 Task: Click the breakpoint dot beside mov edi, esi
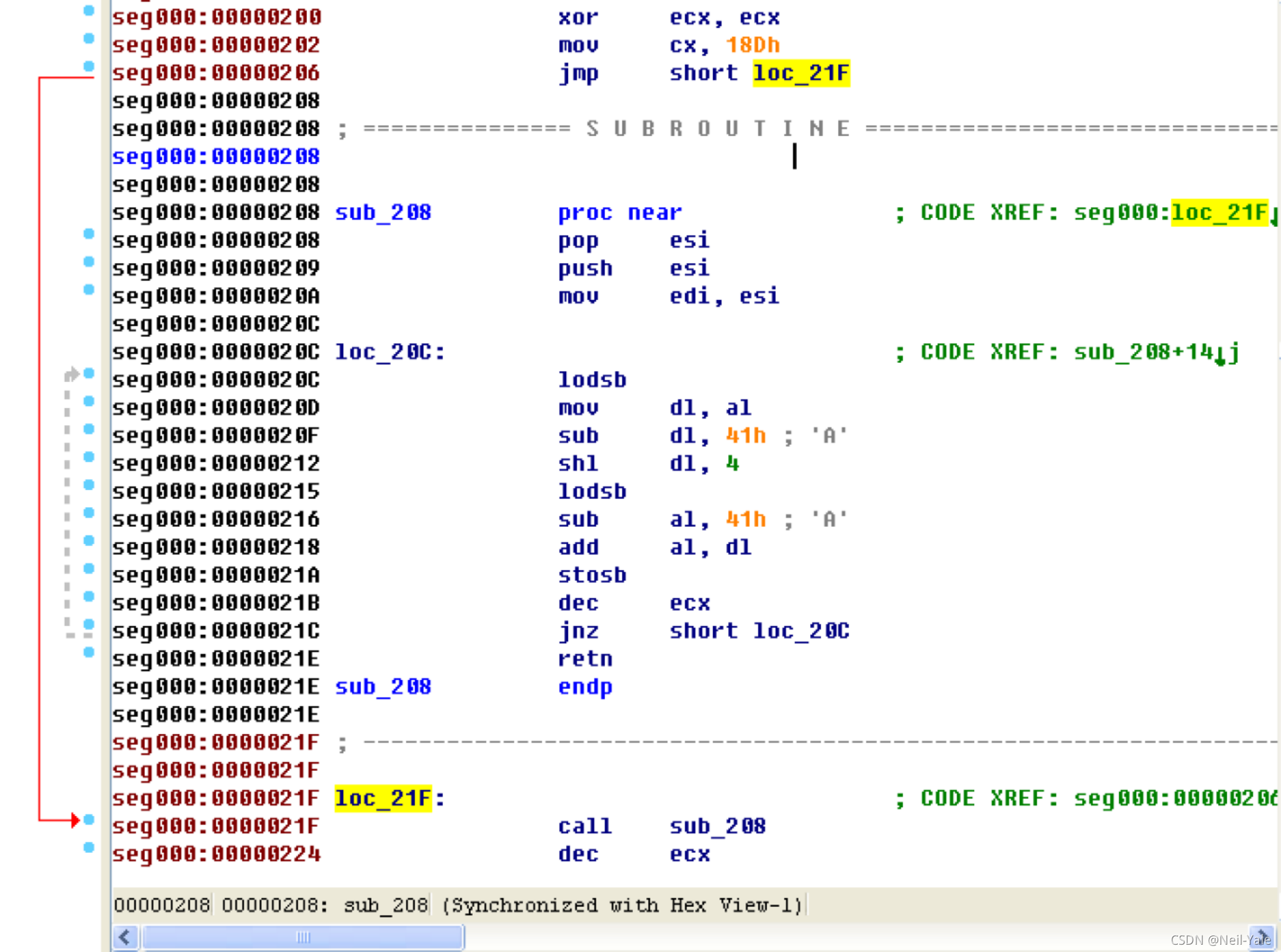coord(89,289)
